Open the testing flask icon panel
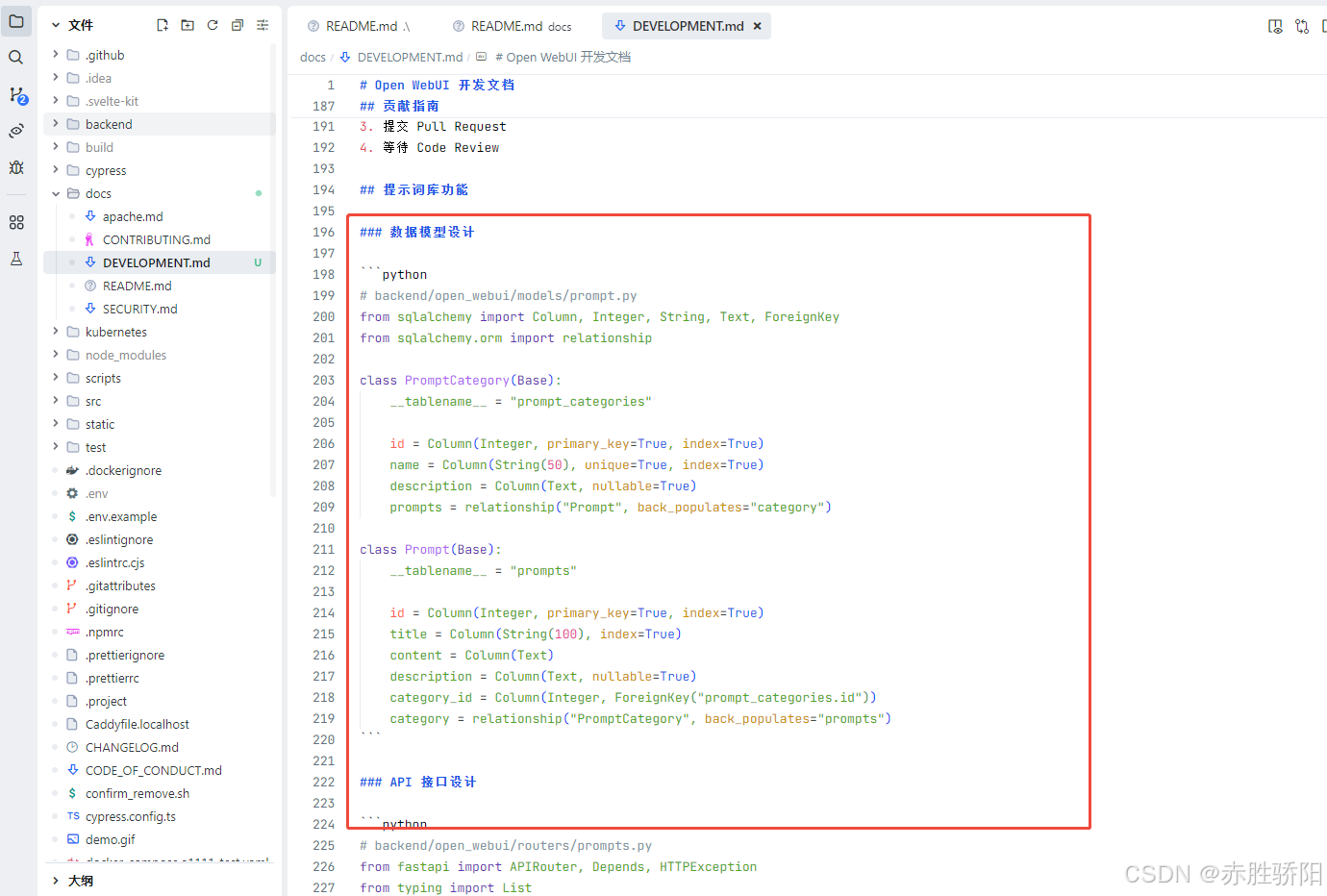1327x896 pixels. click(16, 259)
